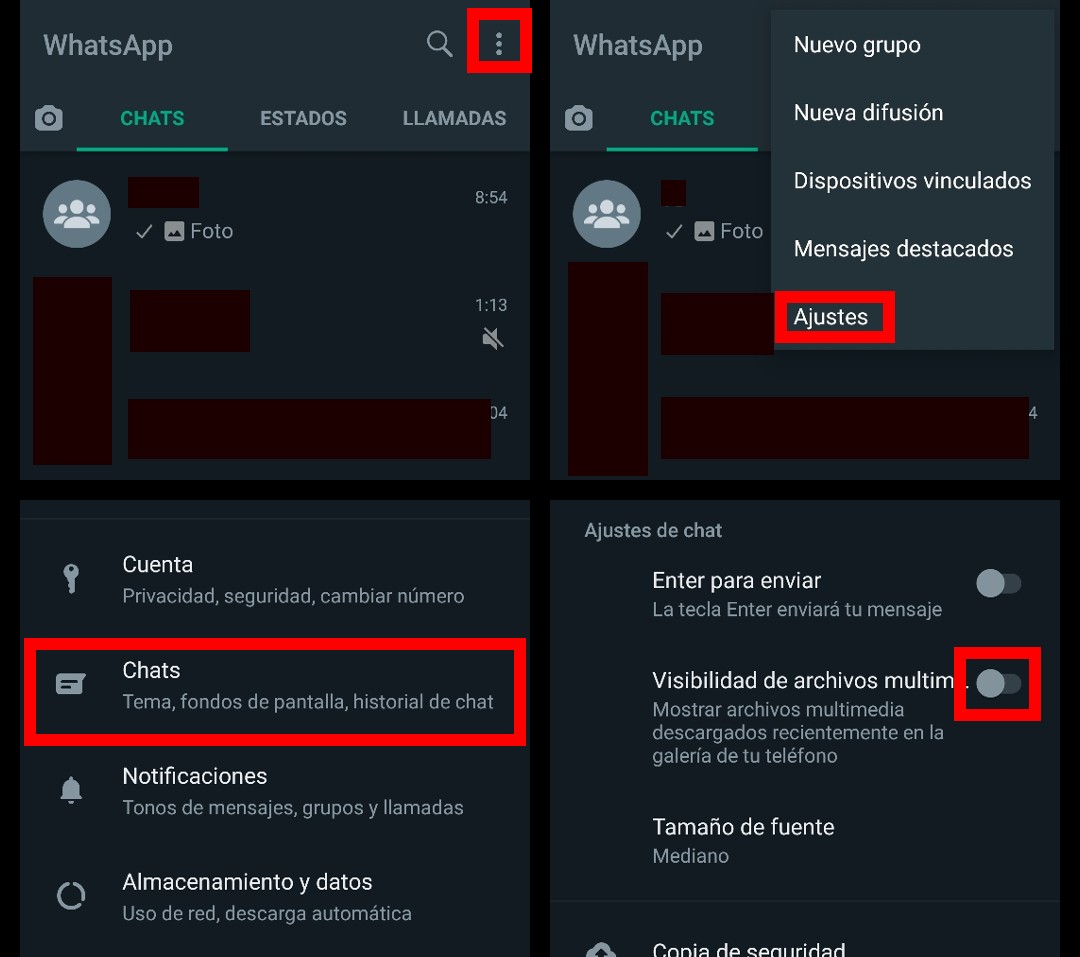The image size is (1080, 957).
Task: Switch to the ESTADOS tab
Action: coord(303,119)
